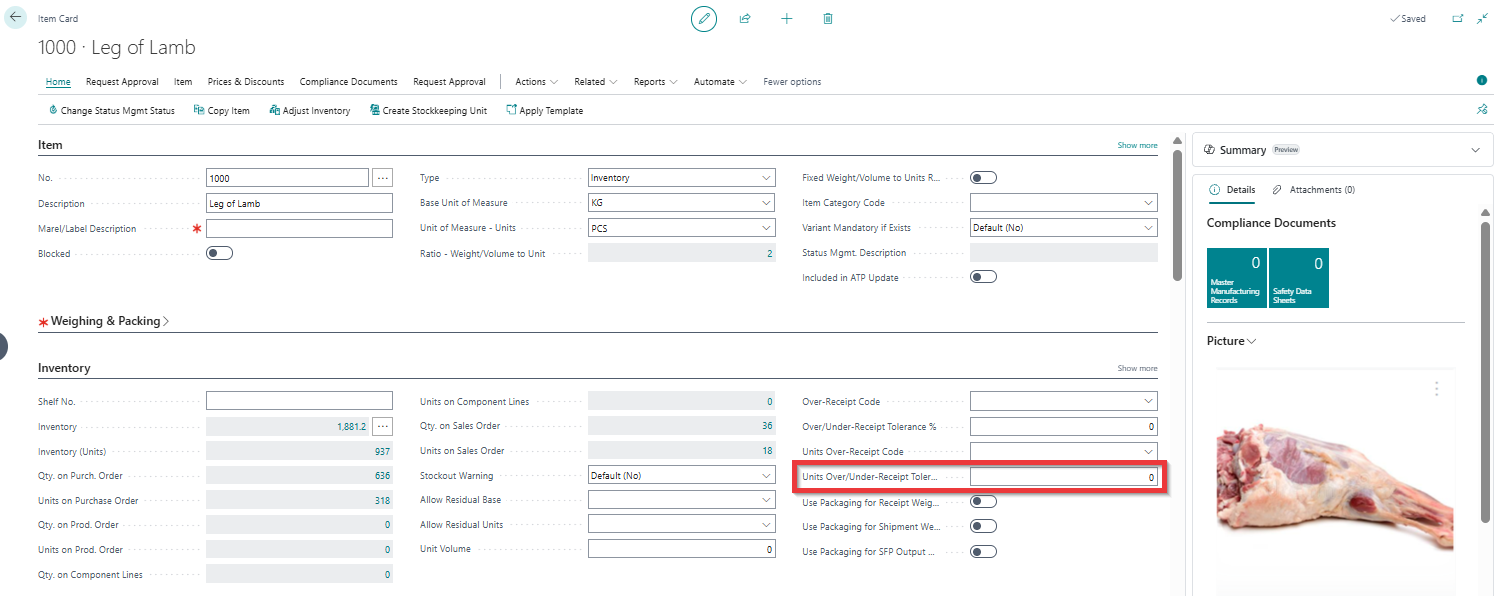This screenshot has height=596, width=1512.
Task: Delete item using trash icon
Action: point(828,19)
